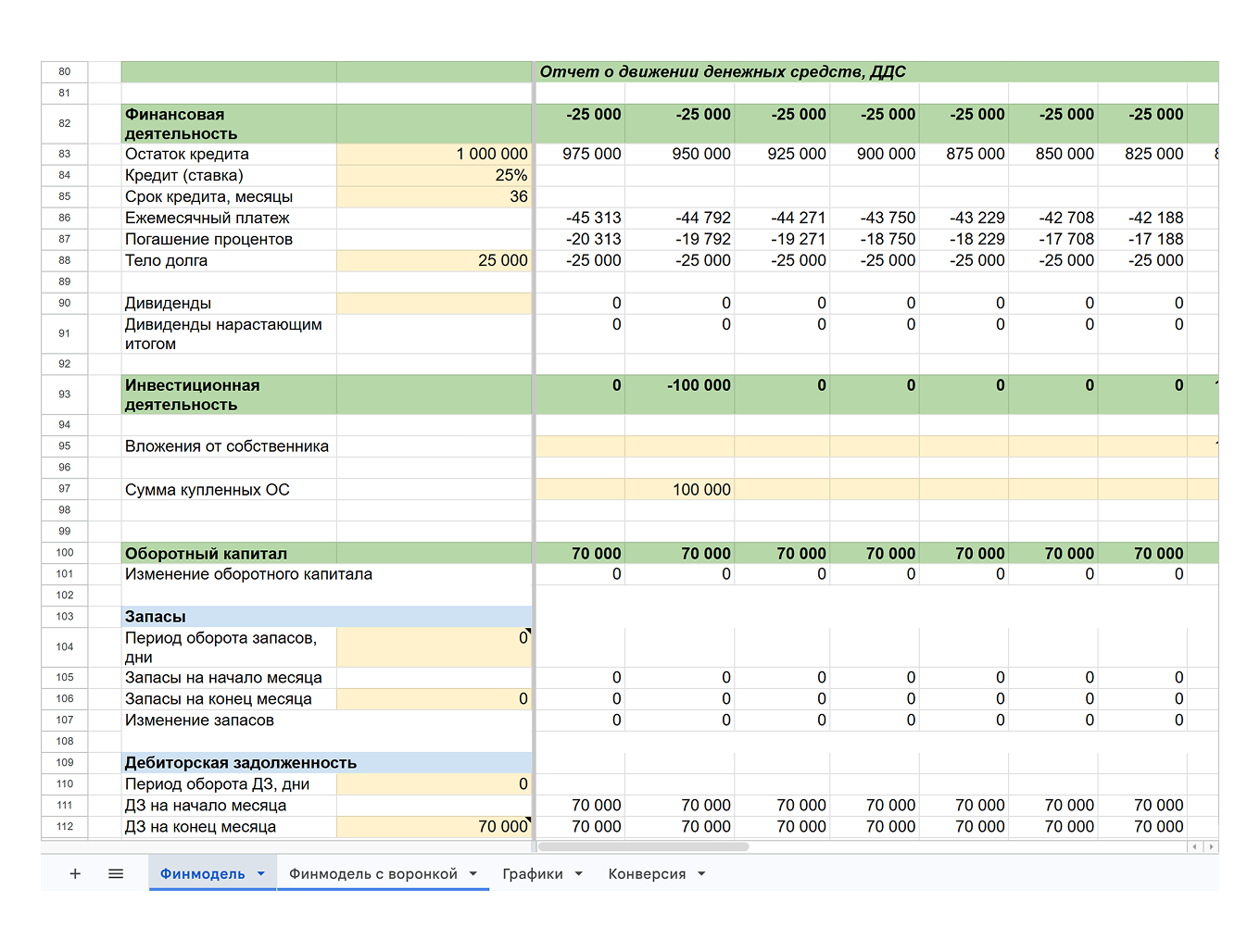Image resolution: width=1260 pixels, height=952 pixels.
Task: Open the Финмодель tab dropdown arrow
Action: 261,873
